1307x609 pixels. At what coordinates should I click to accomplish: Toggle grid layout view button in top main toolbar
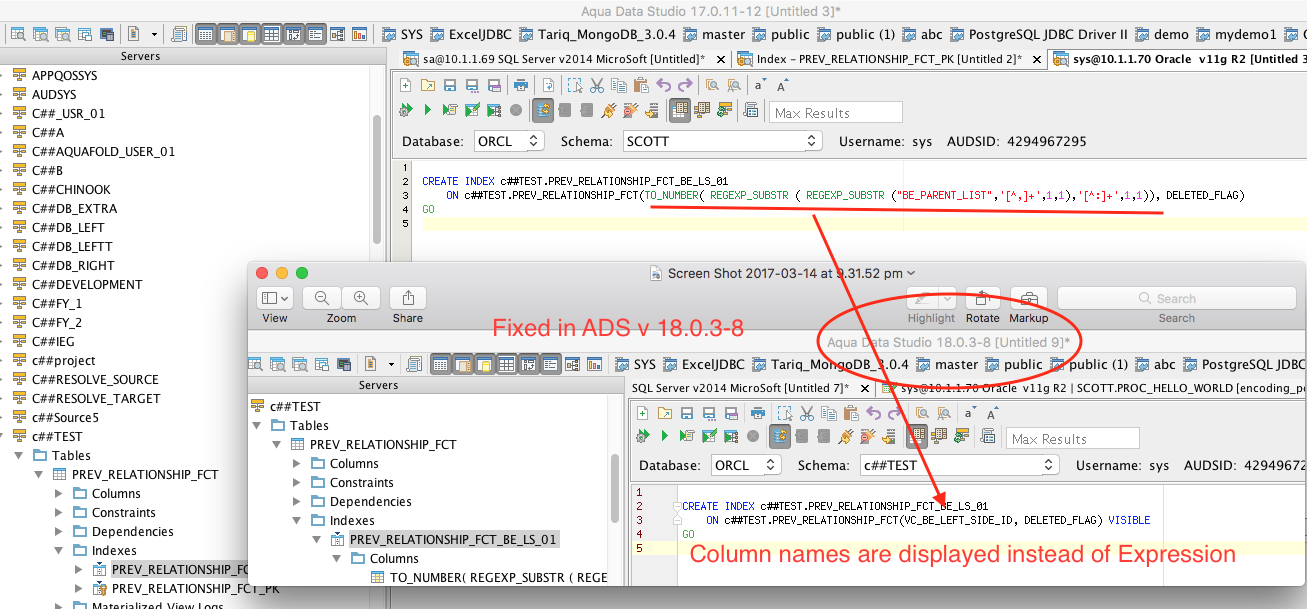pyautogui.click(x=271, y=33)
